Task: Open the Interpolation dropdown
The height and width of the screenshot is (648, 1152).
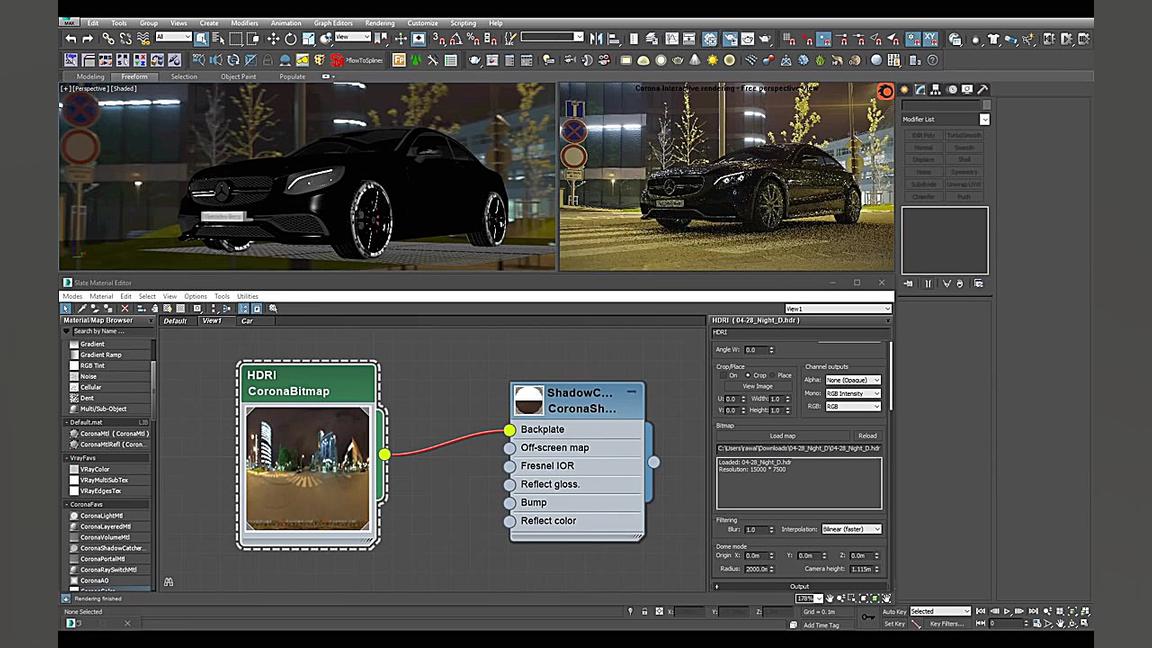Action: coord(851,529)
